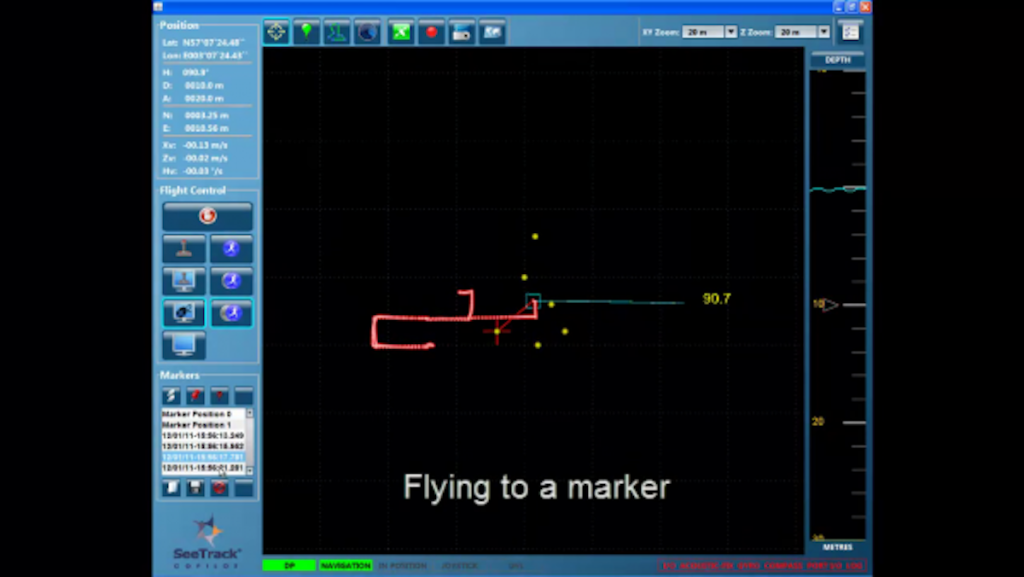Open the XY Zoom dropdown arrow
The image size is (1024, 577).
731,32
